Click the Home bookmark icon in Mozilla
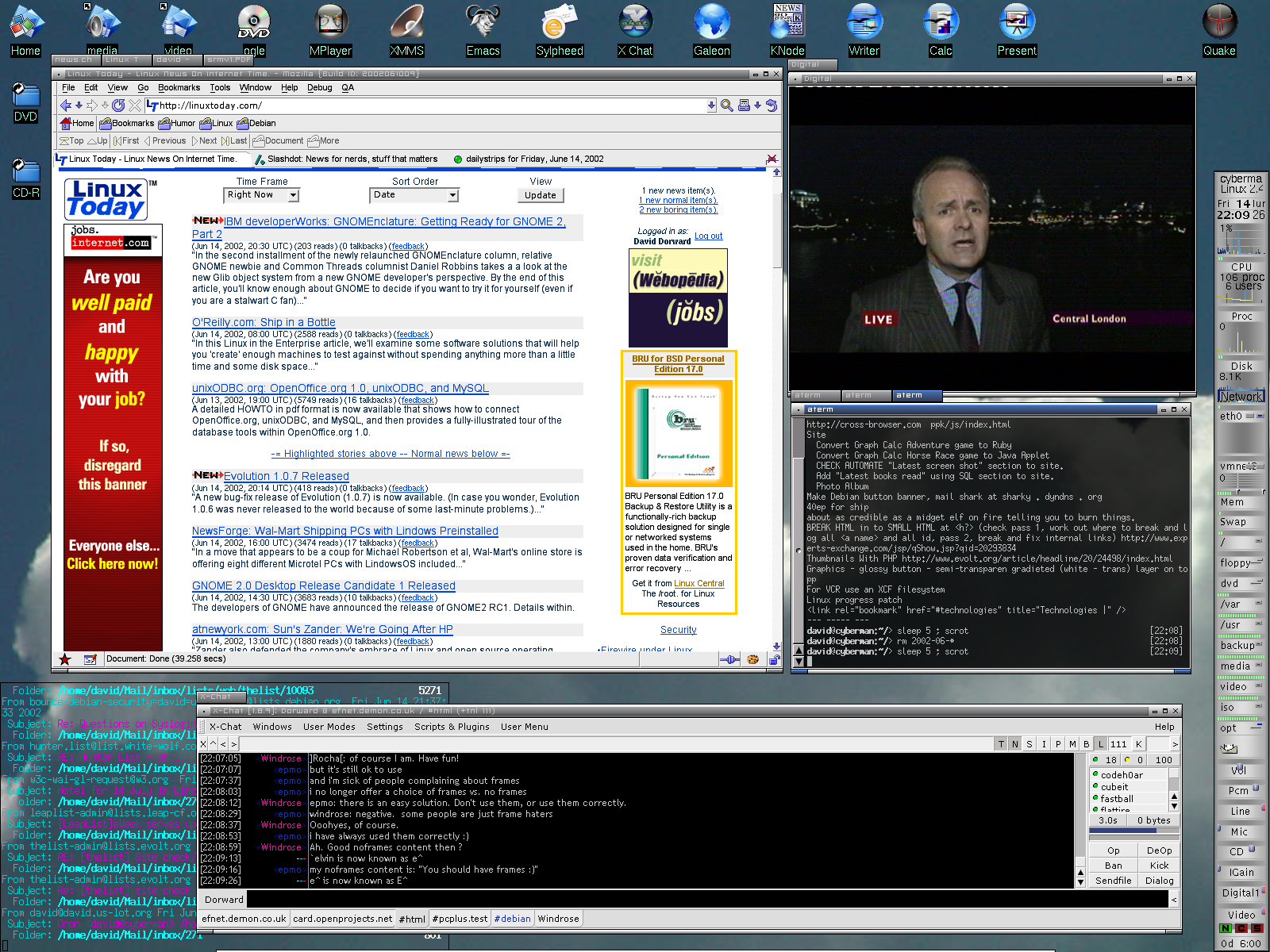The height and width of the screenshot is (952, 1270). [x=77, y=123]
